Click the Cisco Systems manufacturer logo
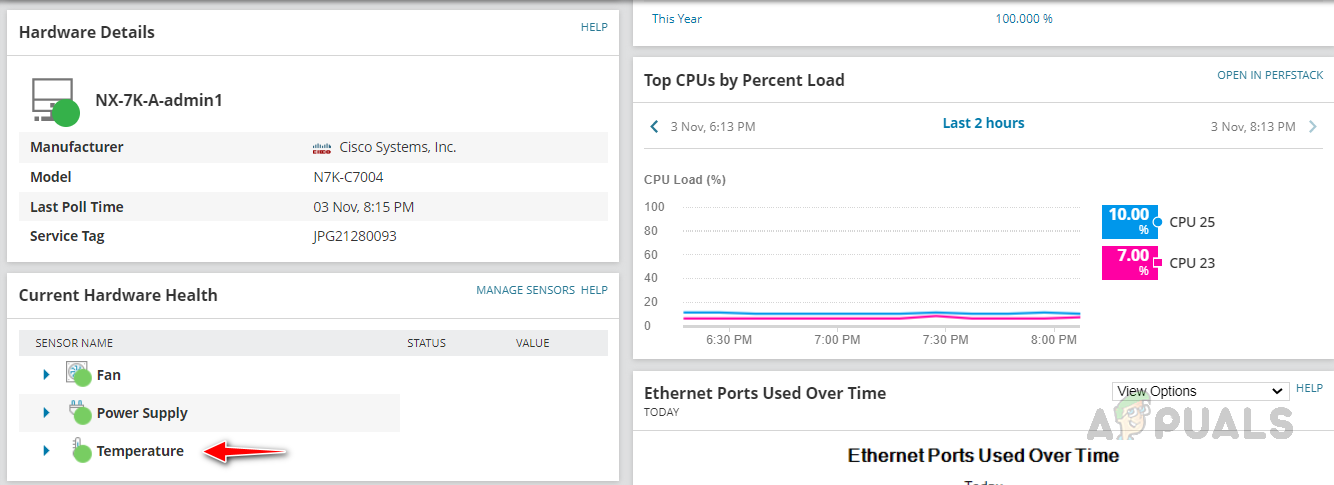This screenshot has height=485, width=1334. [x=321, y=148]
